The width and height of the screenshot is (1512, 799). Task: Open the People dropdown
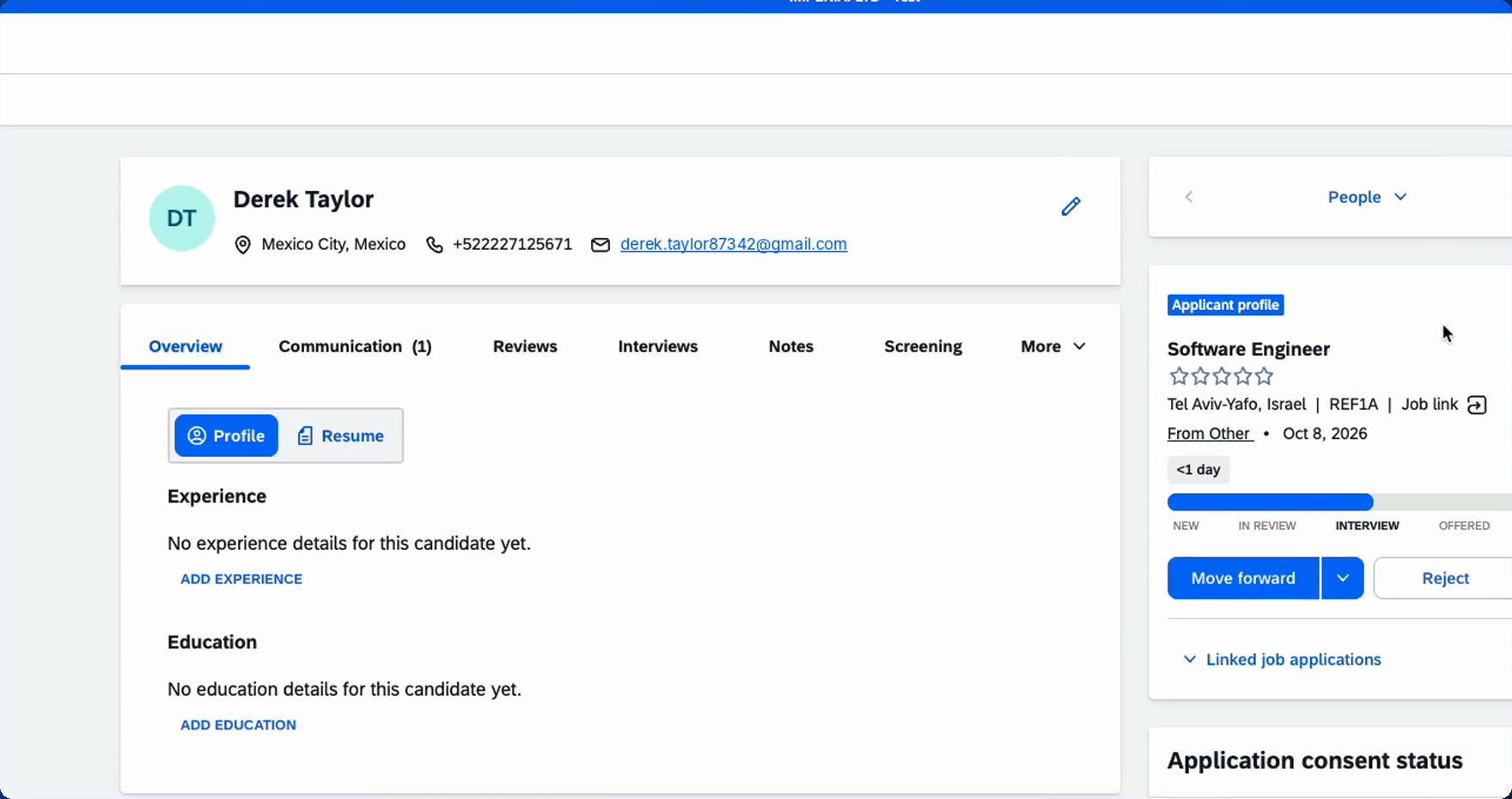tap(1367, 197)
